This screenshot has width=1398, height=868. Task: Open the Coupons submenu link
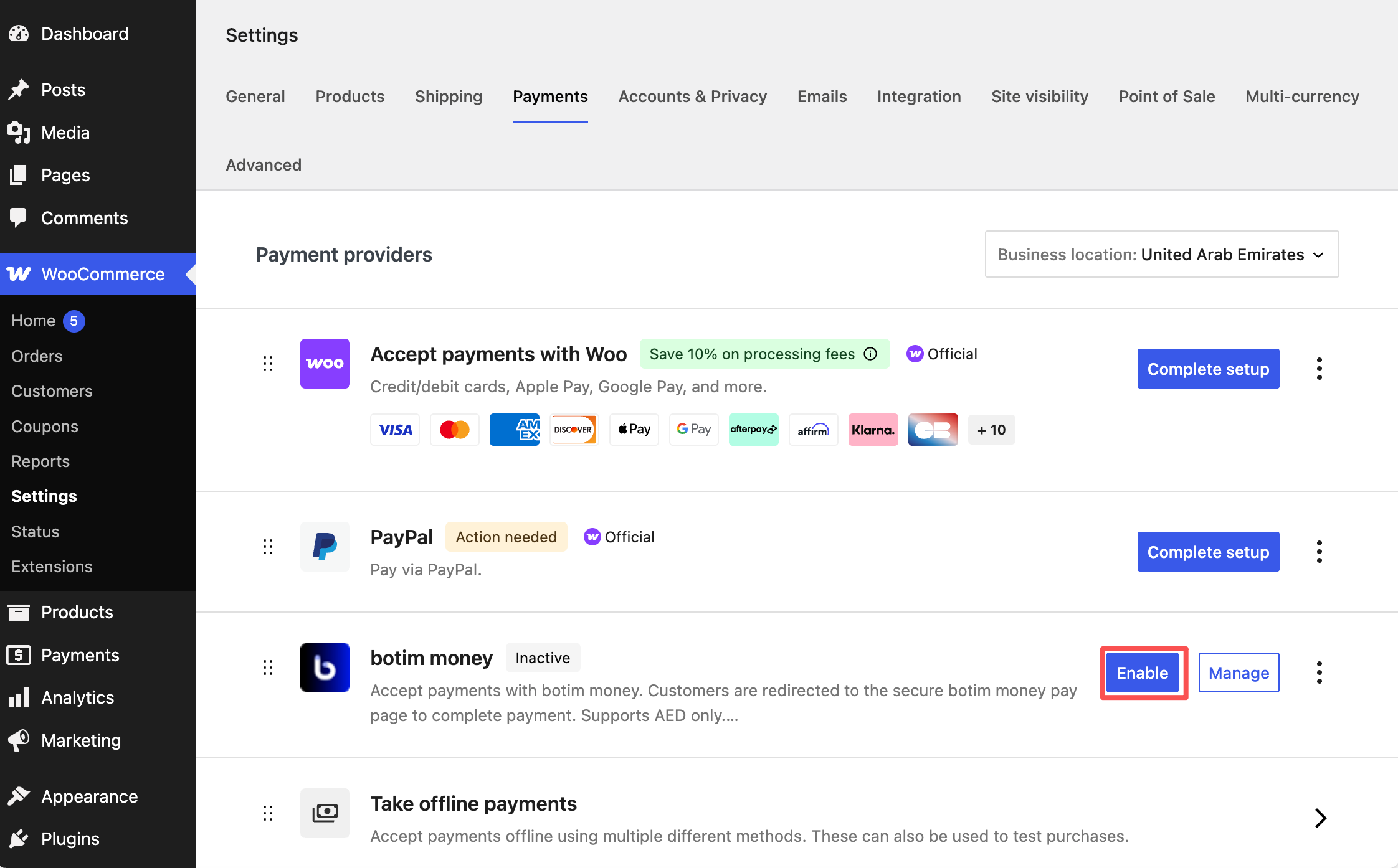click(x=45, y=427)
